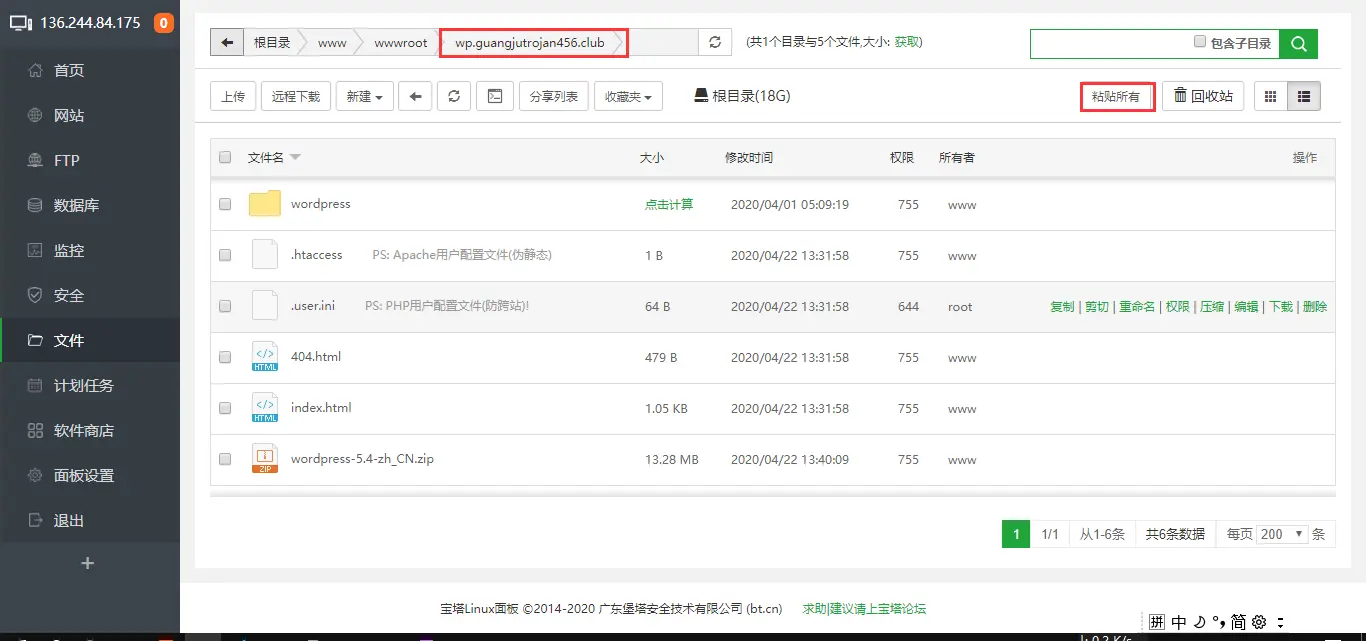Open 面板设置 in the sidebar
Screen dimensions: 1366x641
point(90,475)
